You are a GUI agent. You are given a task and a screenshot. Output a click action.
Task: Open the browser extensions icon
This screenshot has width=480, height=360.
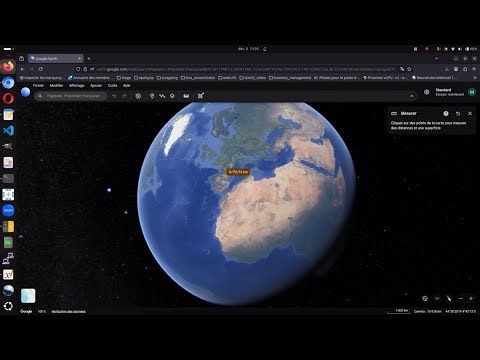(465, 69)
